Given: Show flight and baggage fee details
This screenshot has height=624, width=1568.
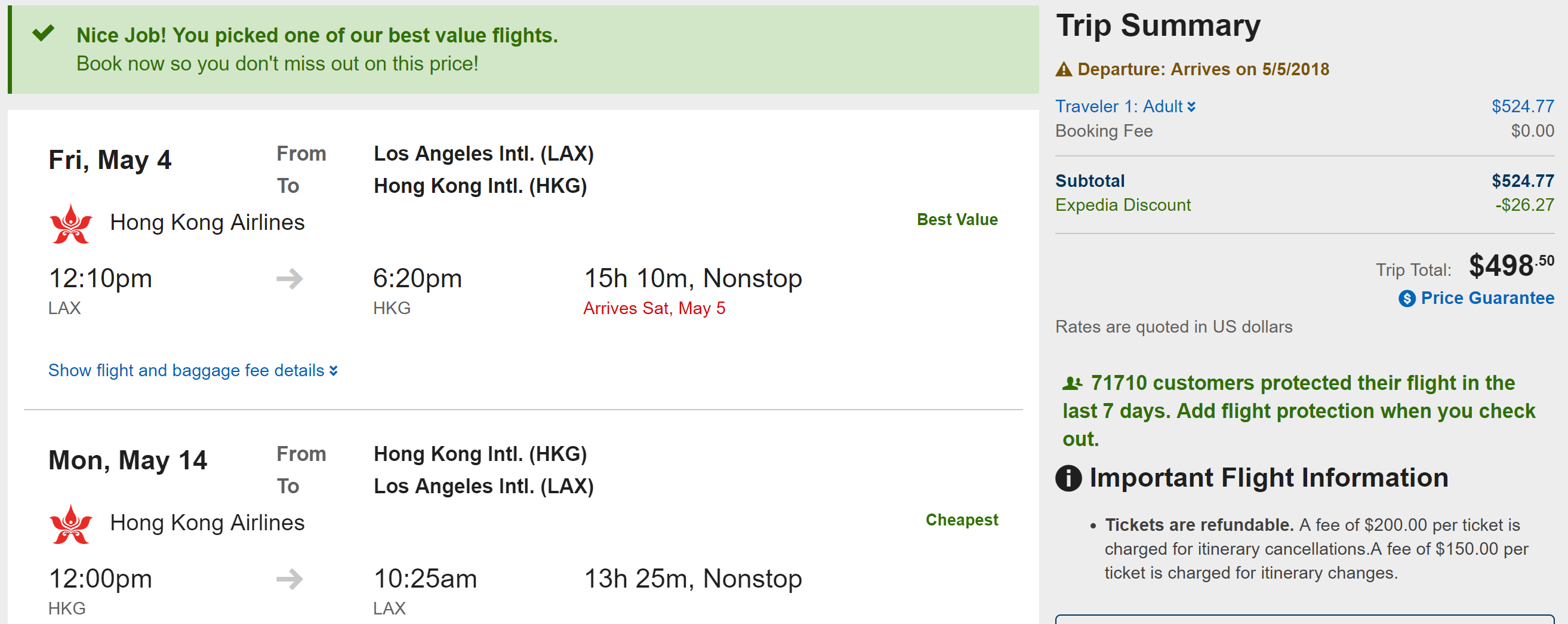Looking at the screenshot, I should [192, 370].
